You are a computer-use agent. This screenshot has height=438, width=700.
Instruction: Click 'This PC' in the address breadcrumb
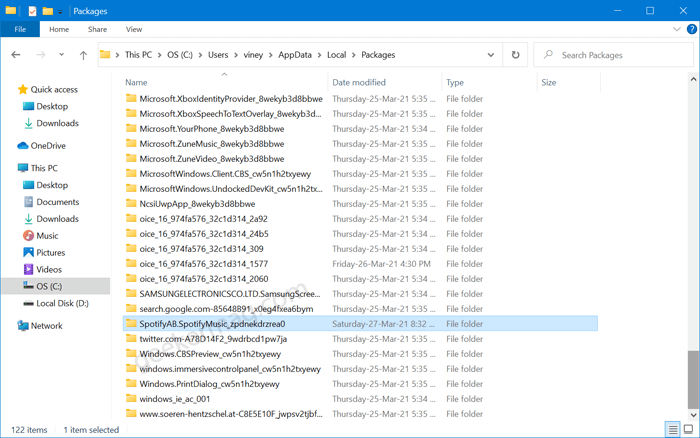(x=138, y=55)
